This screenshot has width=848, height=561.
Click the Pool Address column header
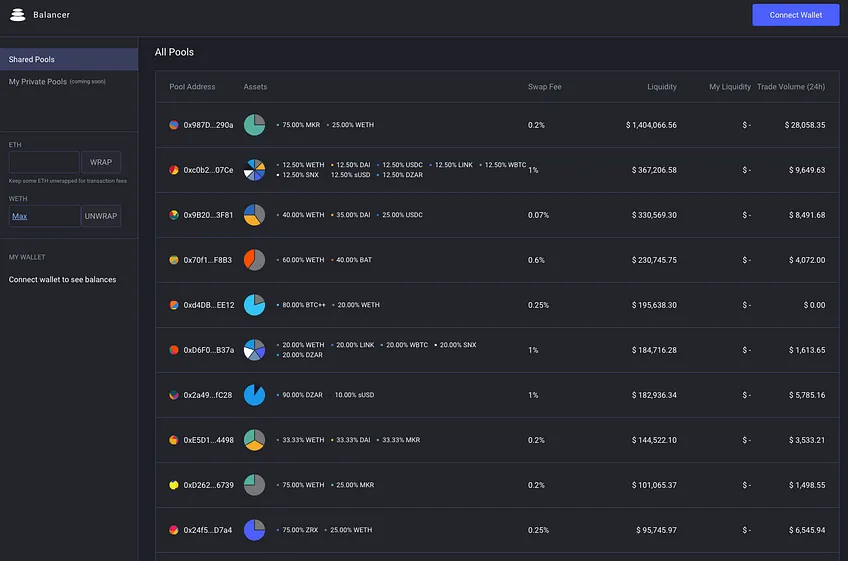(192, 87)
